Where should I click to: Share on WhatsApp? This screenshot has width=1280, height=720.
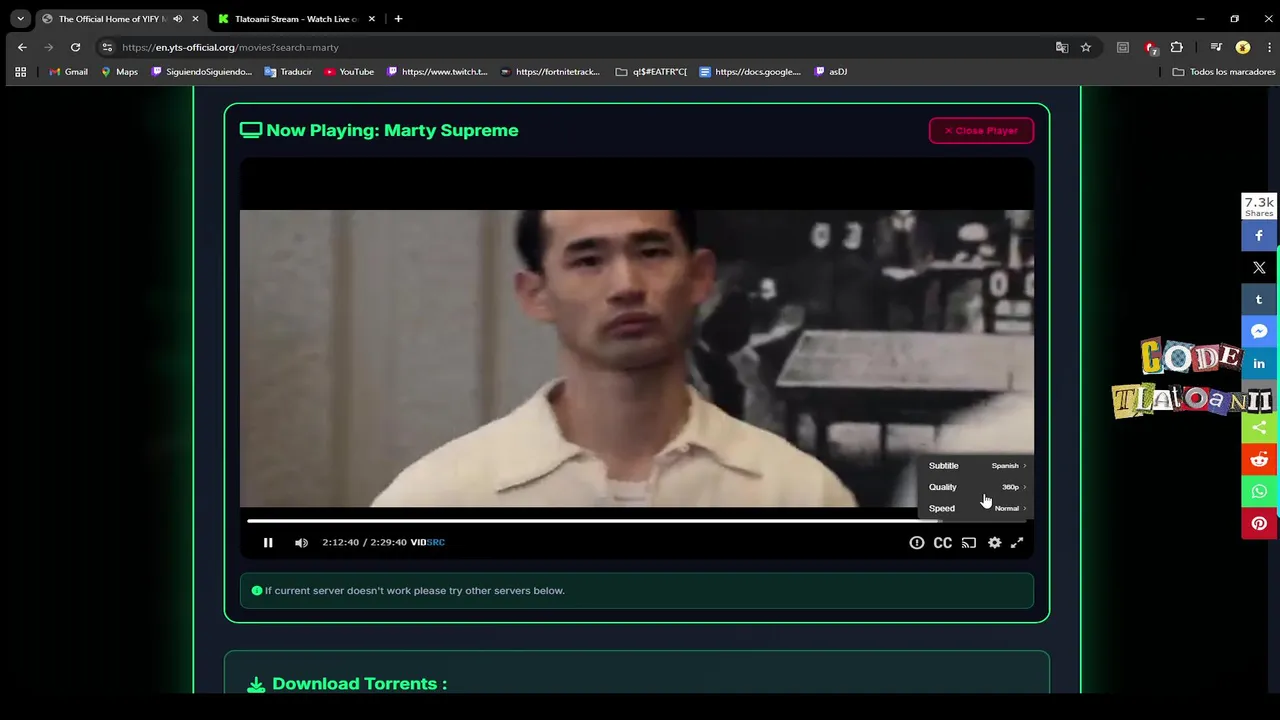tap(1259, 492)
